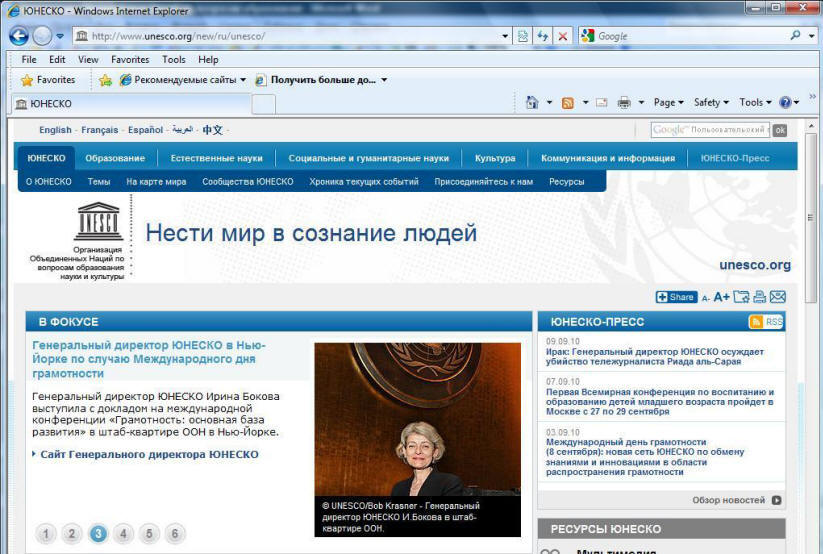Open search provider dropdown arrow
The height and width of the screenshot is (554, 823).
coord(811,36)
